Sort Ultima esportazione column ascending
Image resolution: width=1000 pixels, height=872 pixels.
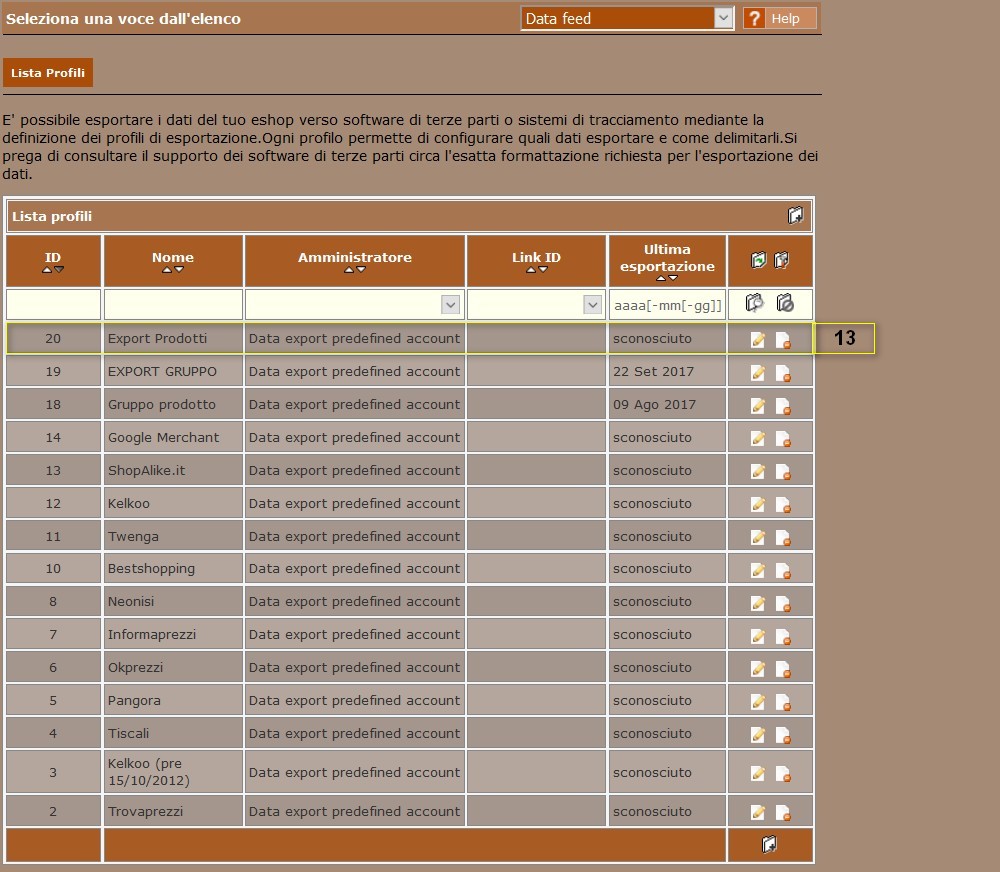661,278
